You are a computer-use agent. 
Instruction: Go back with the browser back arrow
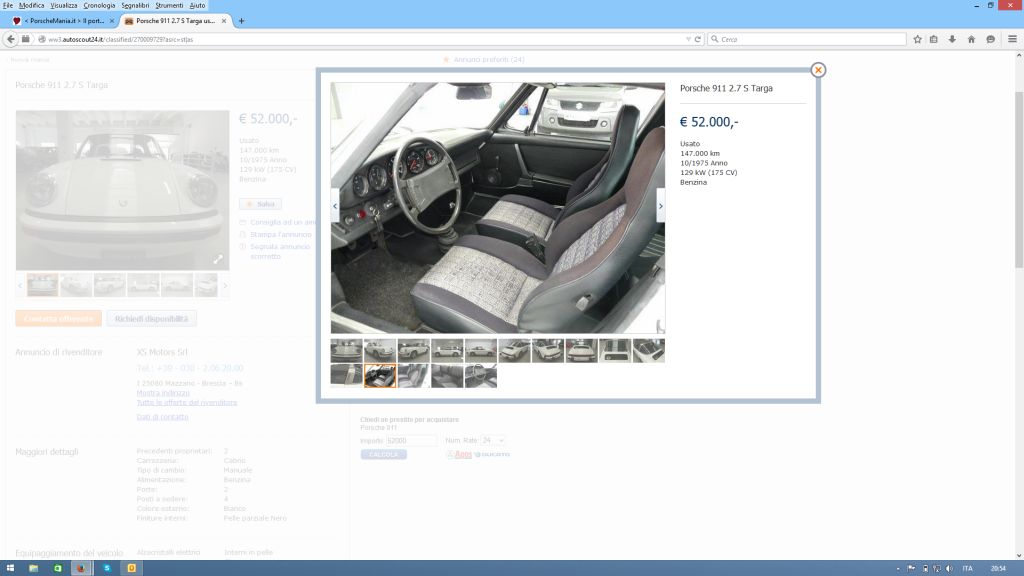10,39
